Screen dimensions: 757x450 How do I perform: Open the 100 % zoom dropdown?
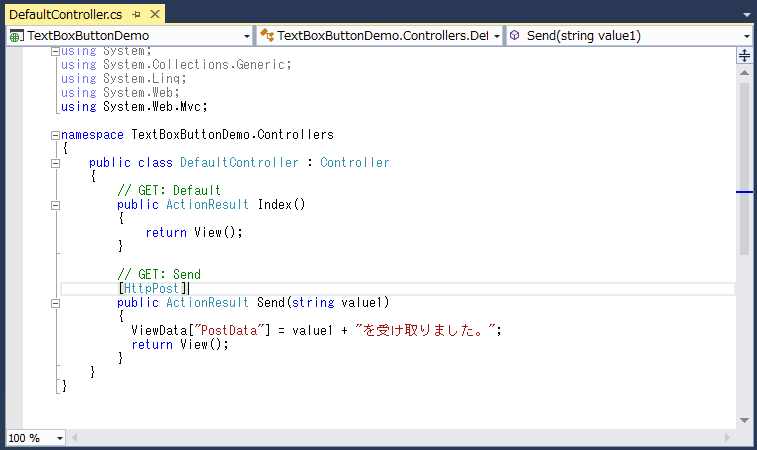[x=60, y=438]
